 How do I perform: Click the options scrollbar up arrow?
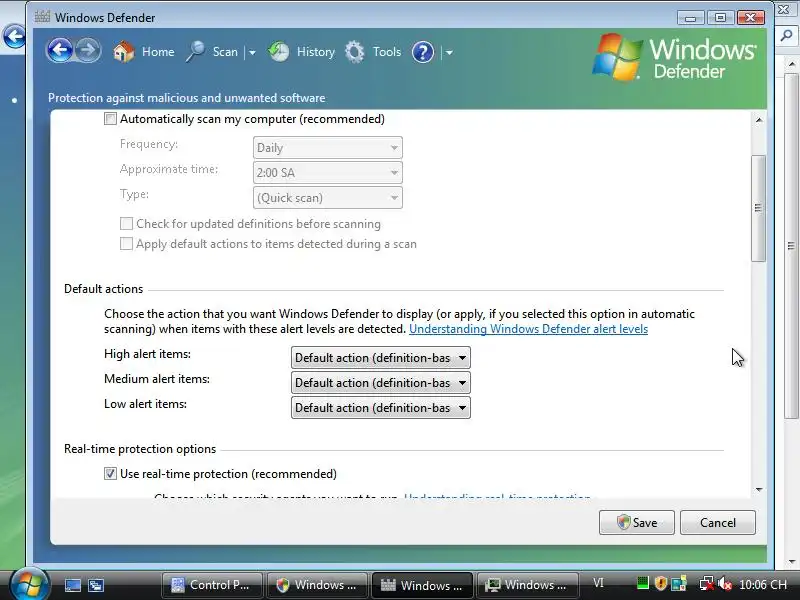[759, 120]
